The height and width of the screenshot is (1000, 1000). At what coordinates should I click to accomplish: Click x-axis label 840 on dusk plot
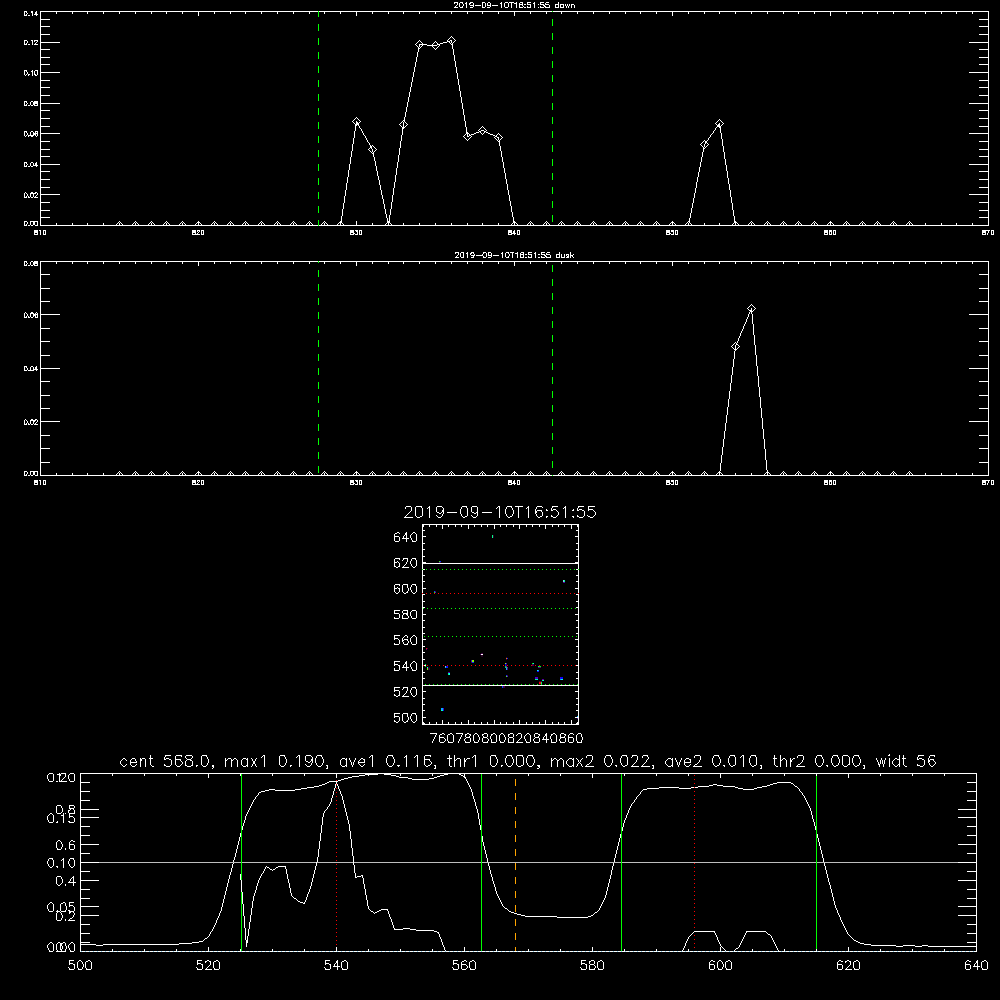[x=514, y=483]
